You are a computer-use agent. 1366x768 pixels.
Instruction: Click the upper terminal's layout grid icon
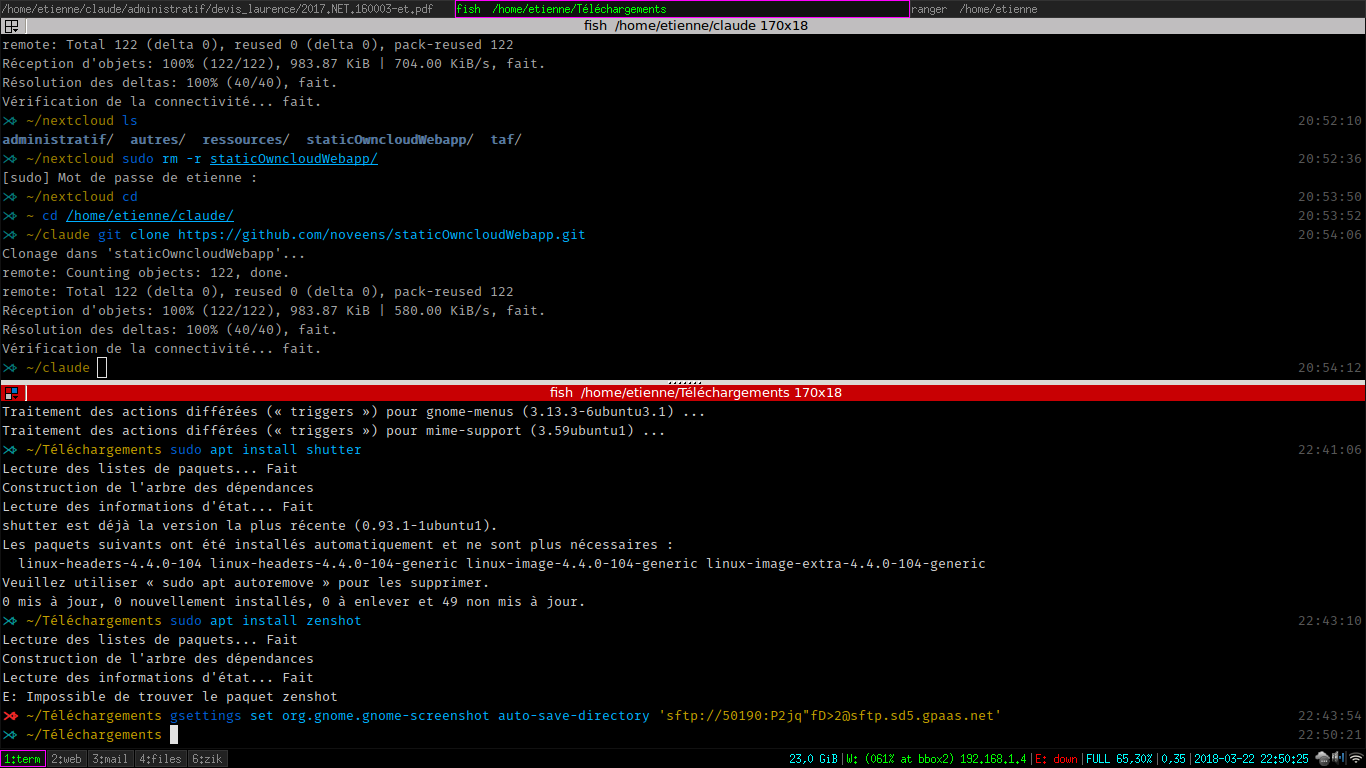pos(11,26)
